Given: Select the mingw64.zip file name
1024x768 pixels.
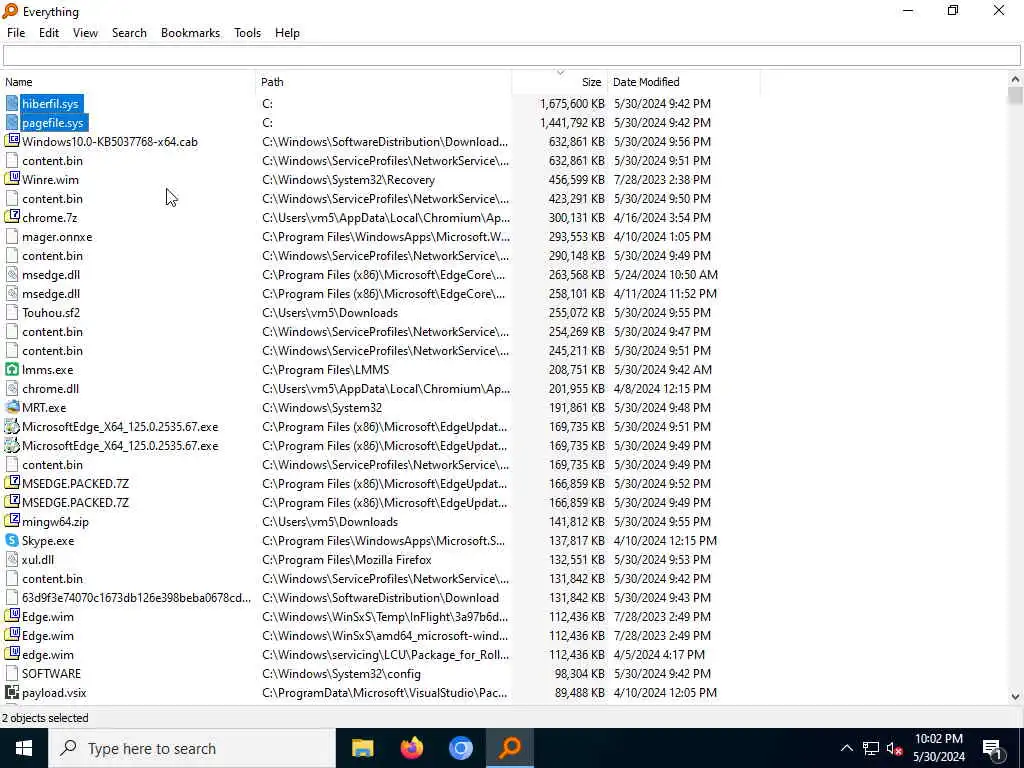Looking at the screenshot, I should tap(56, 521).
